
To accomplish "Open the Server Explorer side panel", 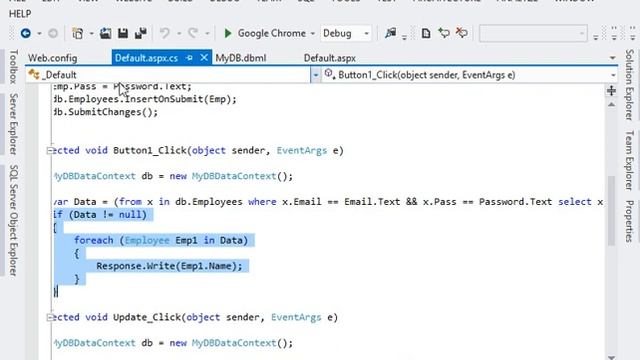I will click(13, 124).
